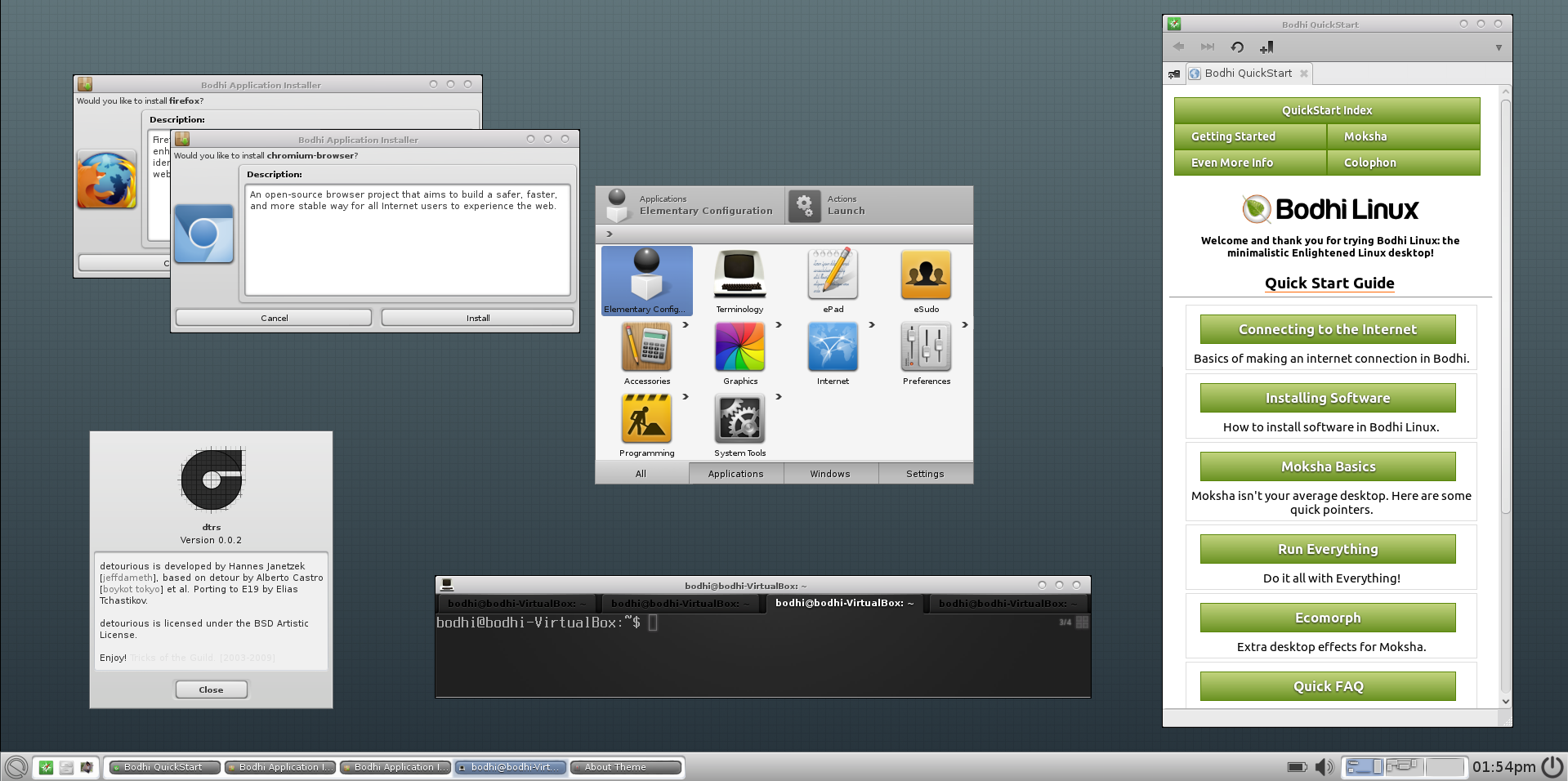This screenshot has width=1568, height=781.
Task: Click the terminal tab overview grid icon
Action: tap(1083, 623)
